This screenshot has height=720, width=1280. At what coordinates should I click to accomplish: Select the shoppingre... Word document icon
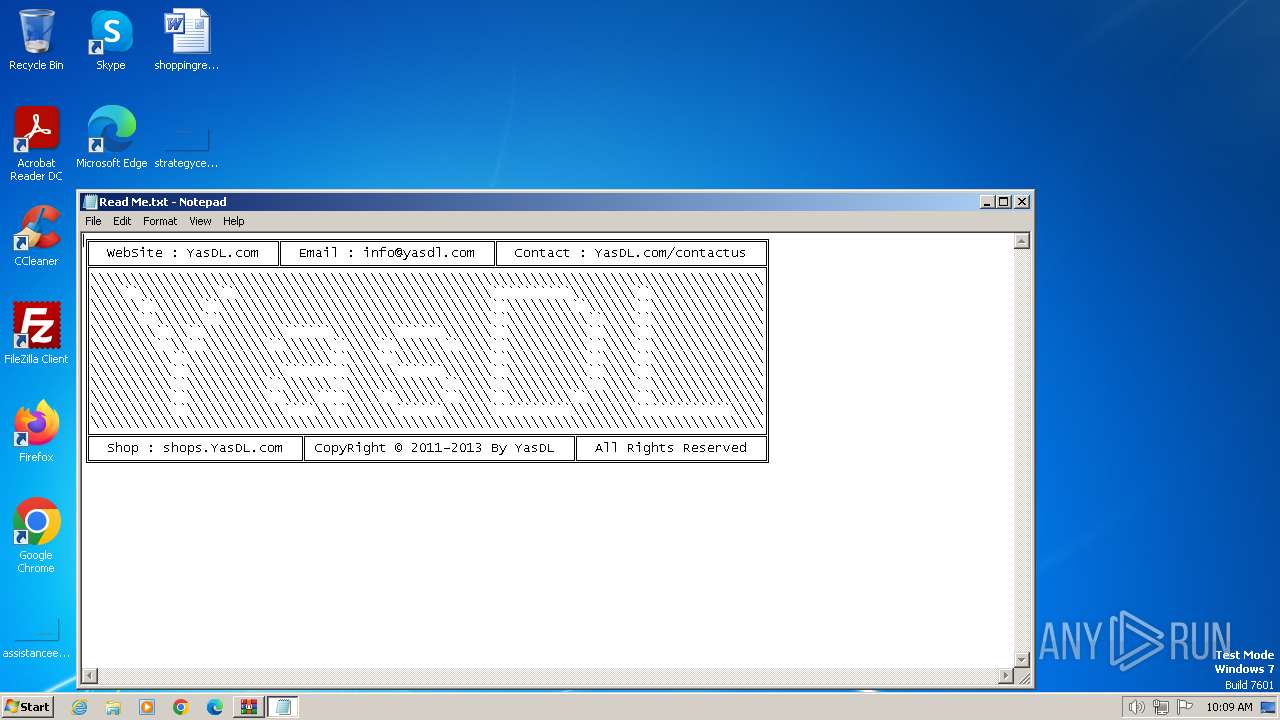coord(187,40)
